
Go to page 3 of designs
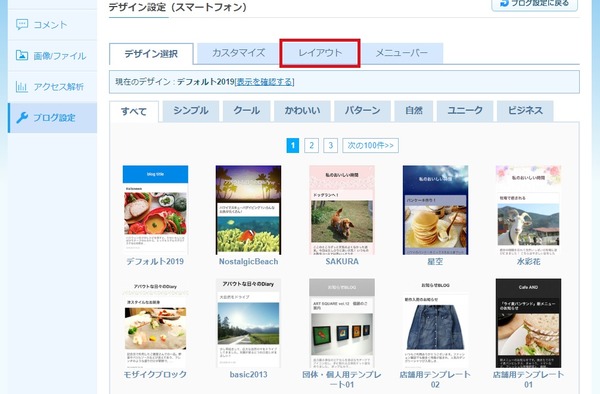coord(331,145)
